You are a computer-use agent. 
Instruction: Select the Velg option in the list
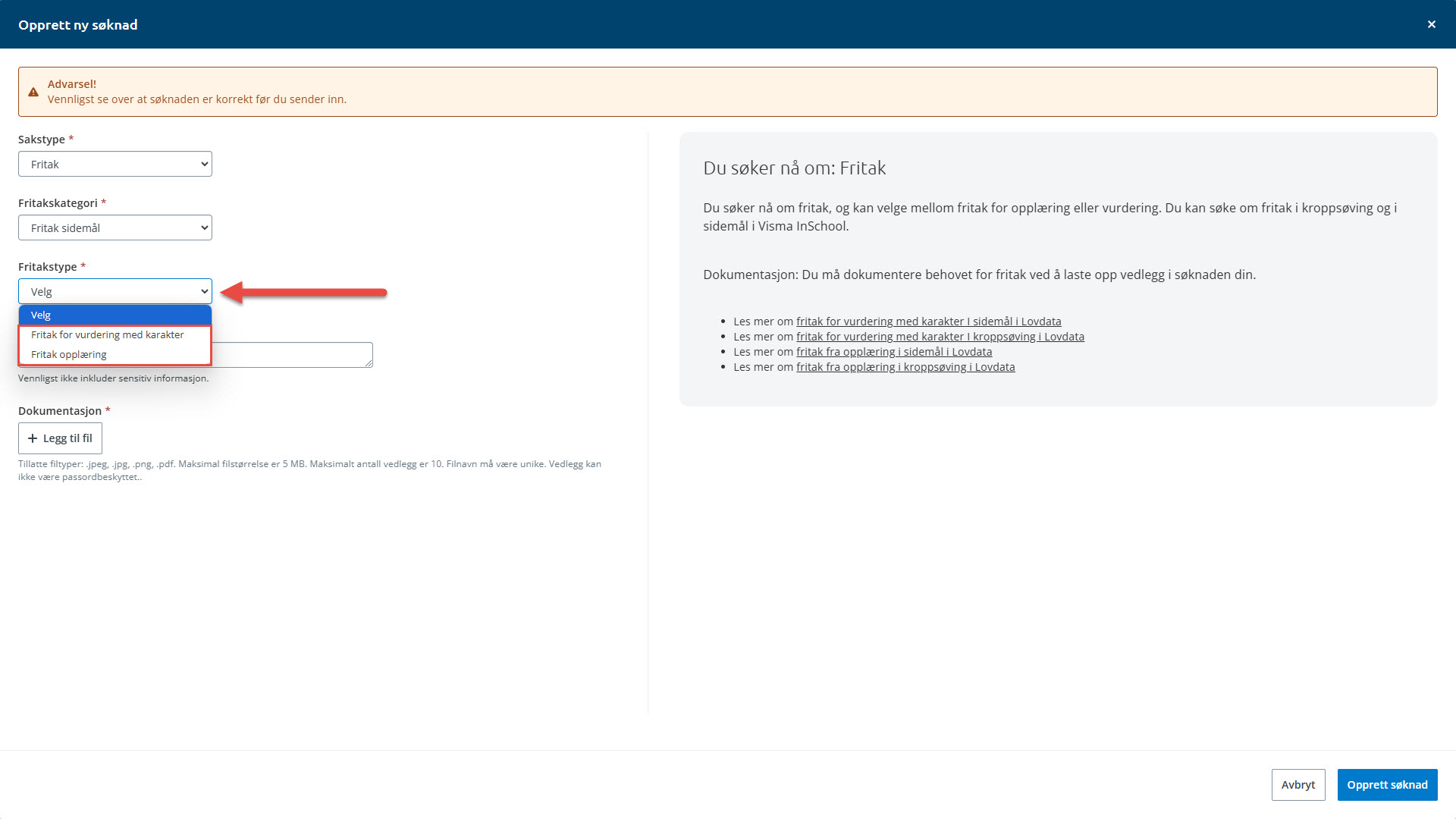point(114,315)
